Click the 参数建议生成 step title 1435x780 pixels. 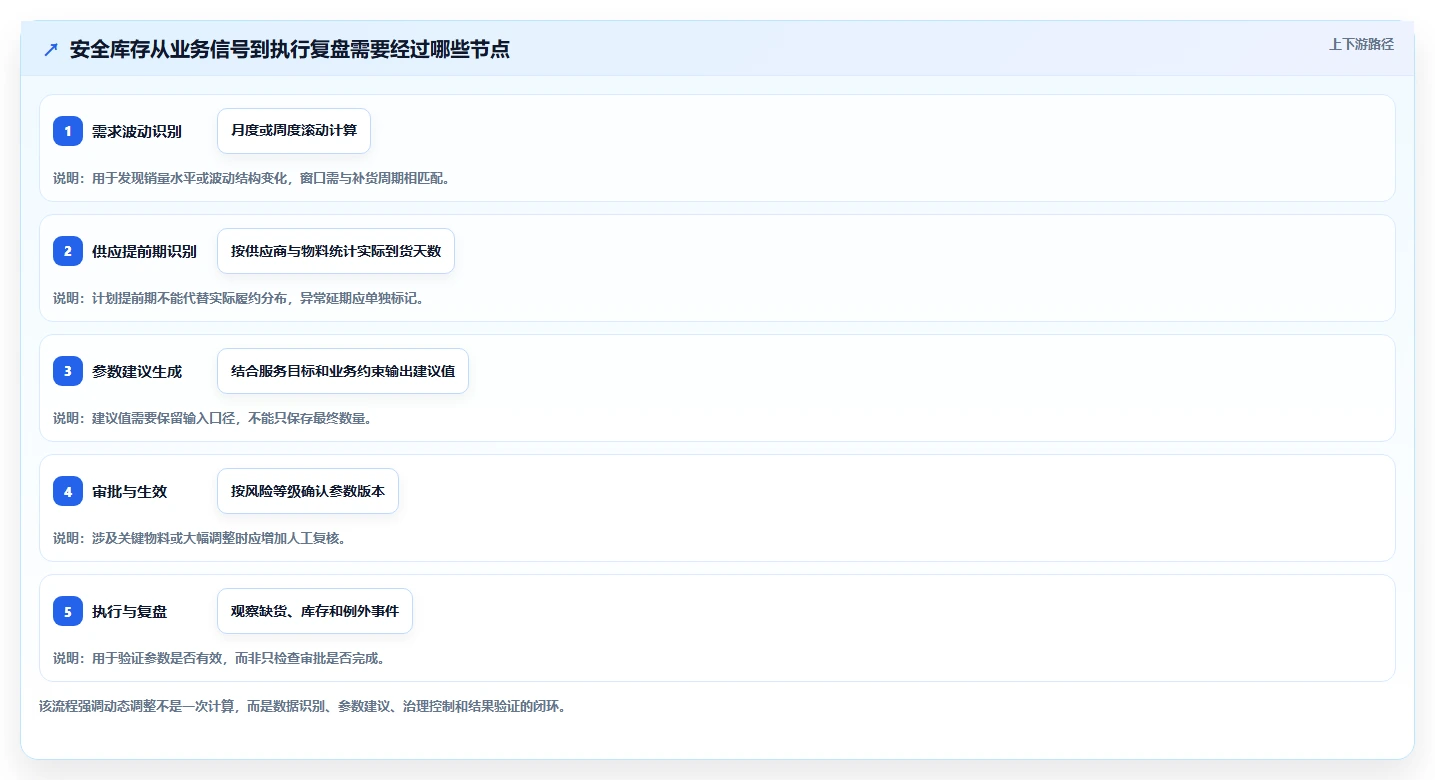tap(137, 371)
